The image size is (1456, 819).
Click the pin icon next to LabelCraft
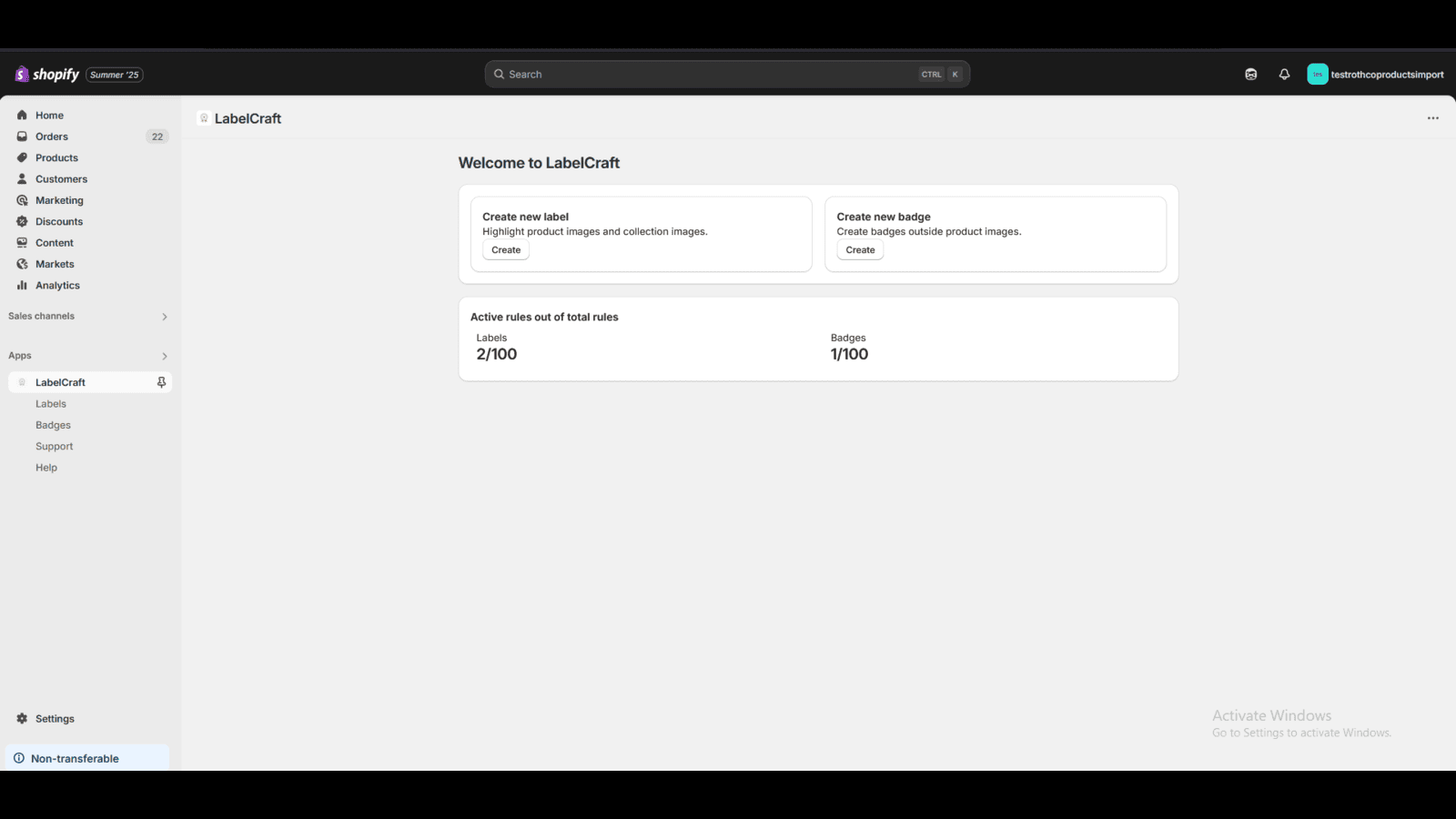[x=161, y=382]
